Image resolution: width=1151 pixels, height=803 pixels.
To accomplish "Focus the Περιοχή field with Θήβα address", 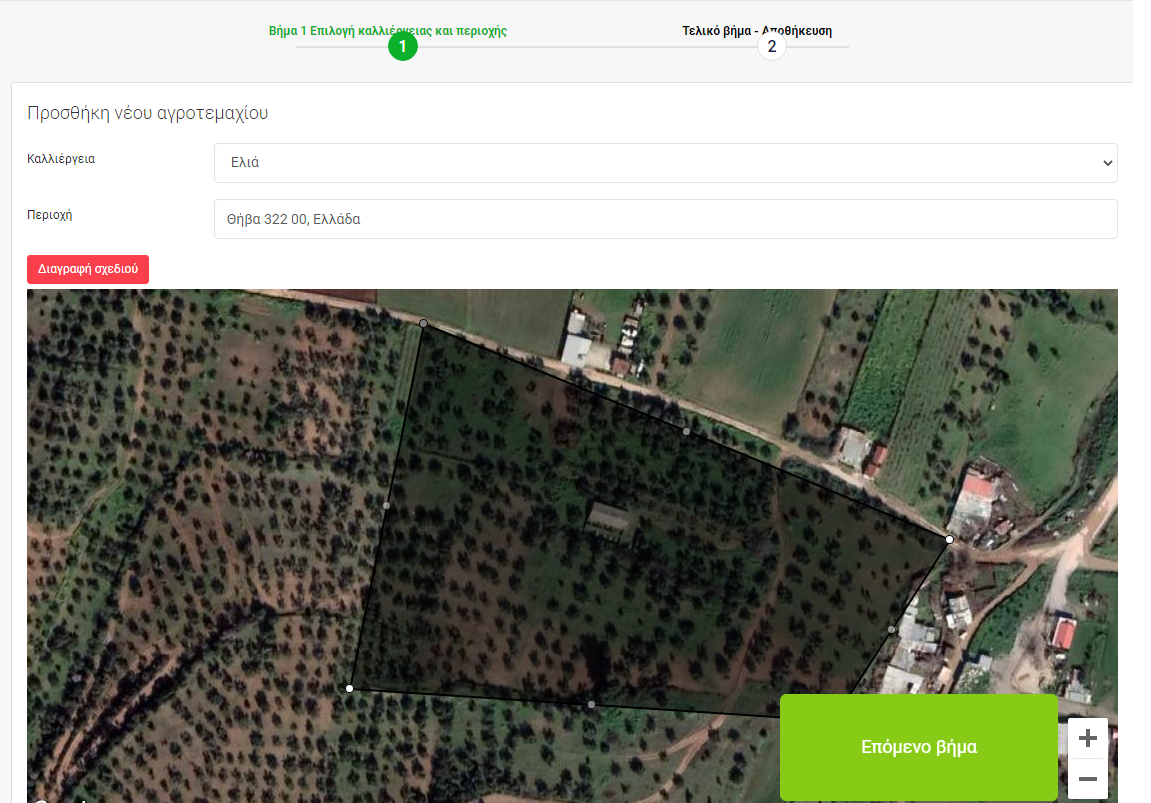I will pyautogui.click(x=665, y=219).
